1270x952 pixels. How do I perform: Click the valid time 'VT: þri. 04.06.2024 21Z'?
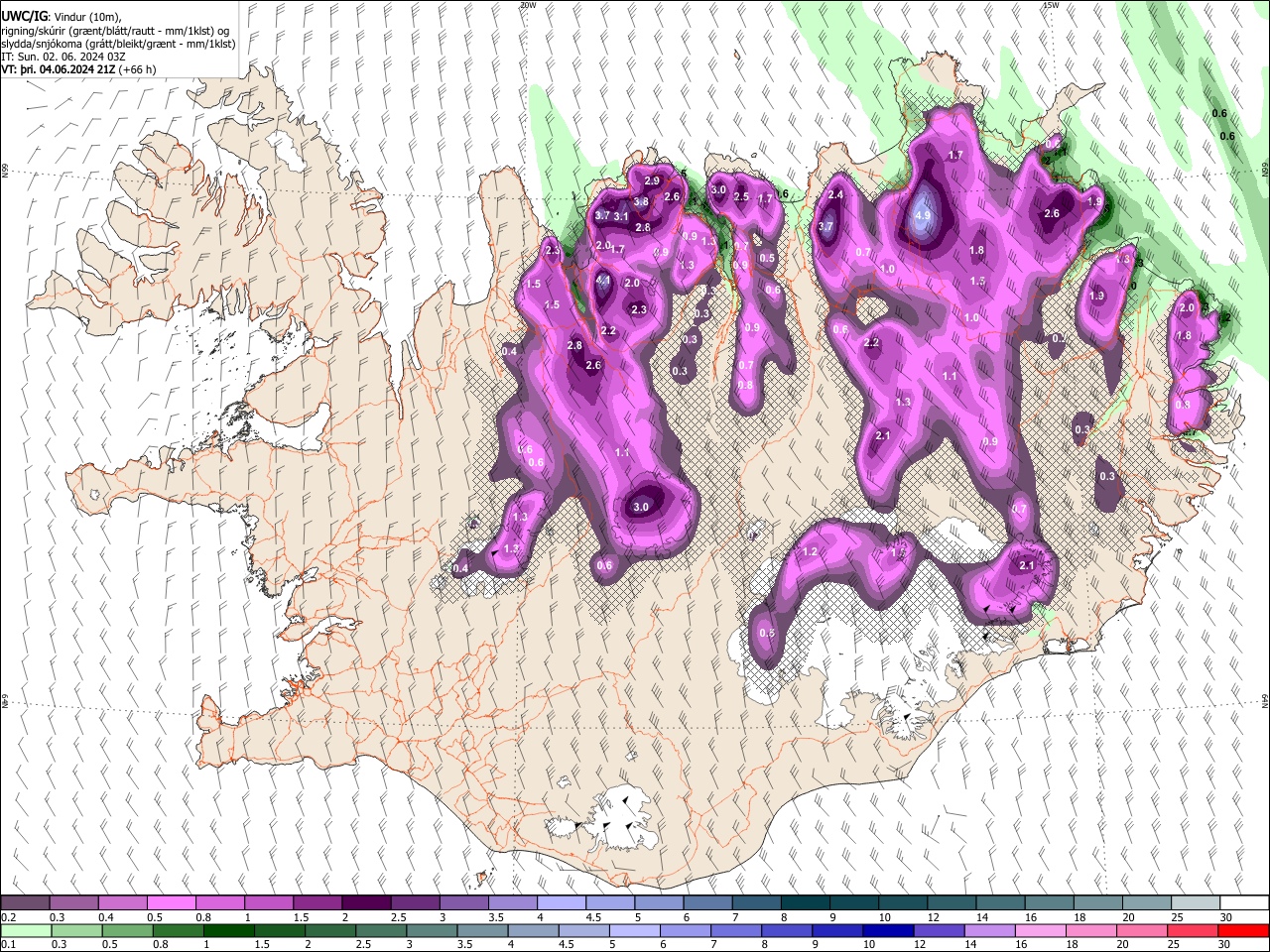(60, 69)
